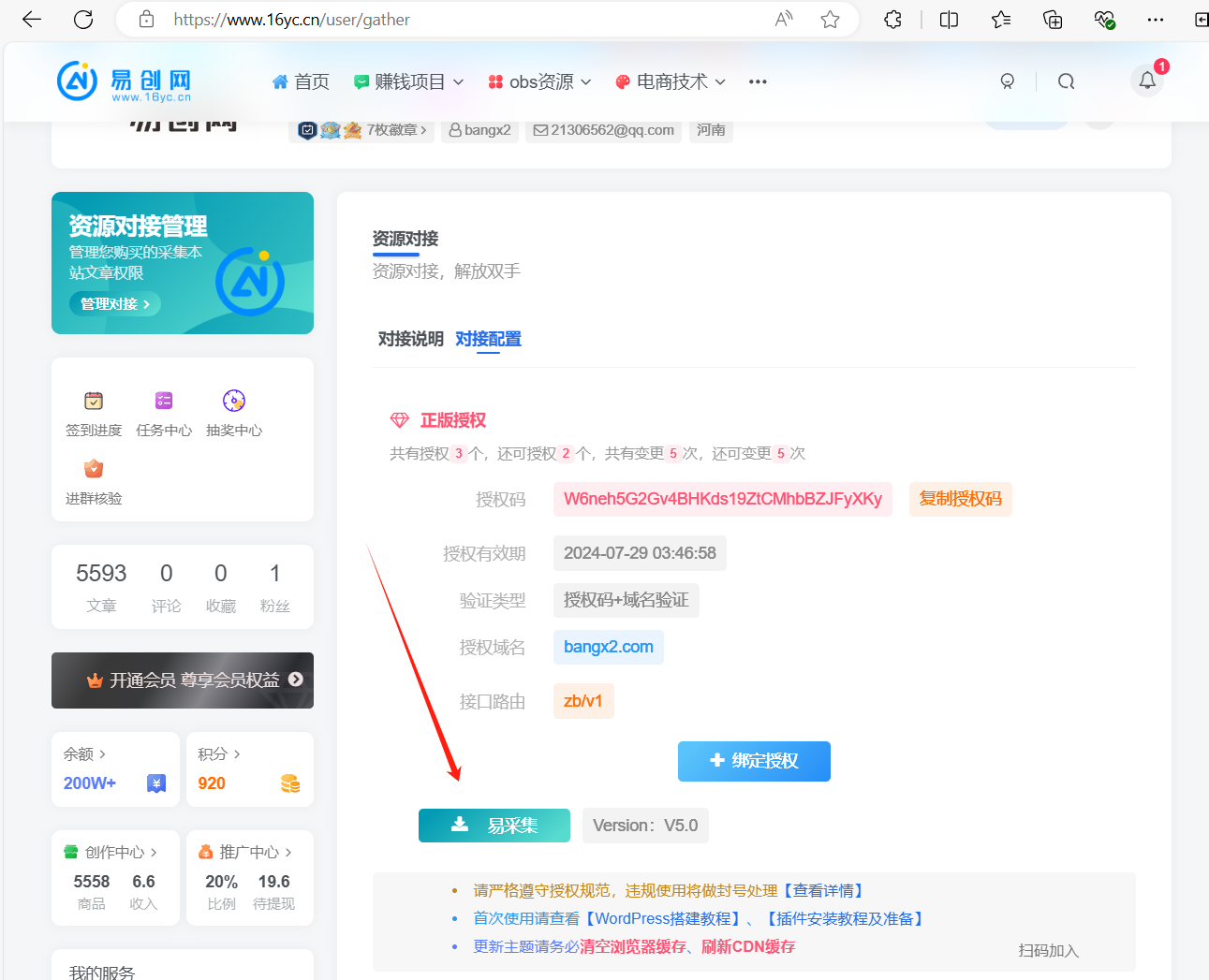1209x980 pixels.
Task: Toggle the split screen icon
Action: point(949,20)
